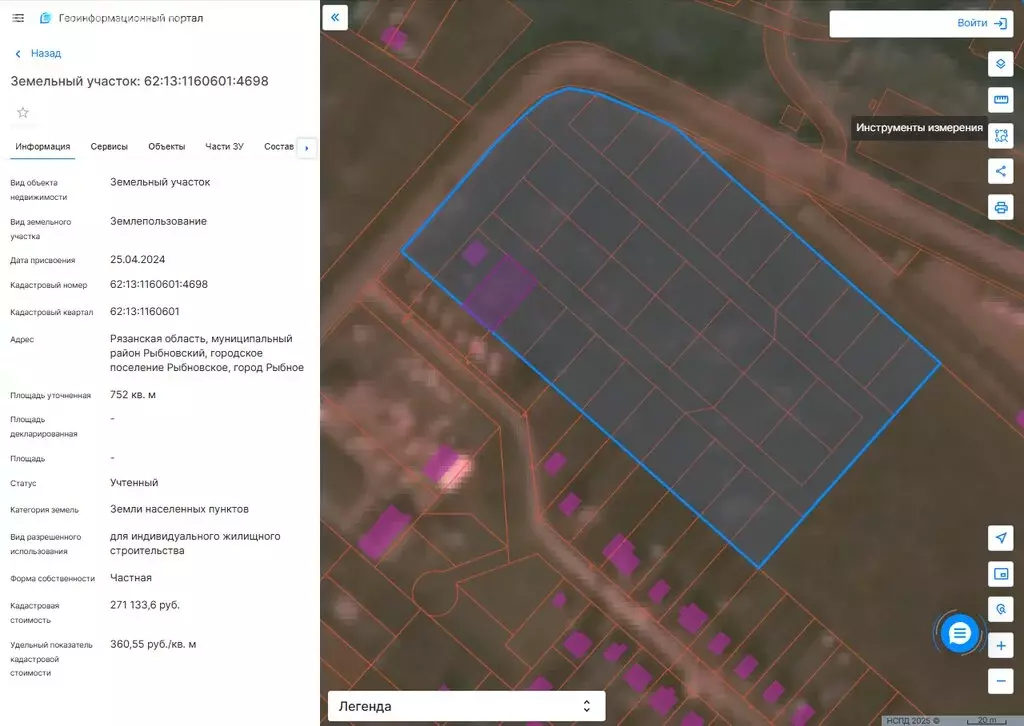This screenshot has height=726, width=1024.
Task: Click the Вид объекта недвижимости value Земельный участок
Action: point(160,182)
